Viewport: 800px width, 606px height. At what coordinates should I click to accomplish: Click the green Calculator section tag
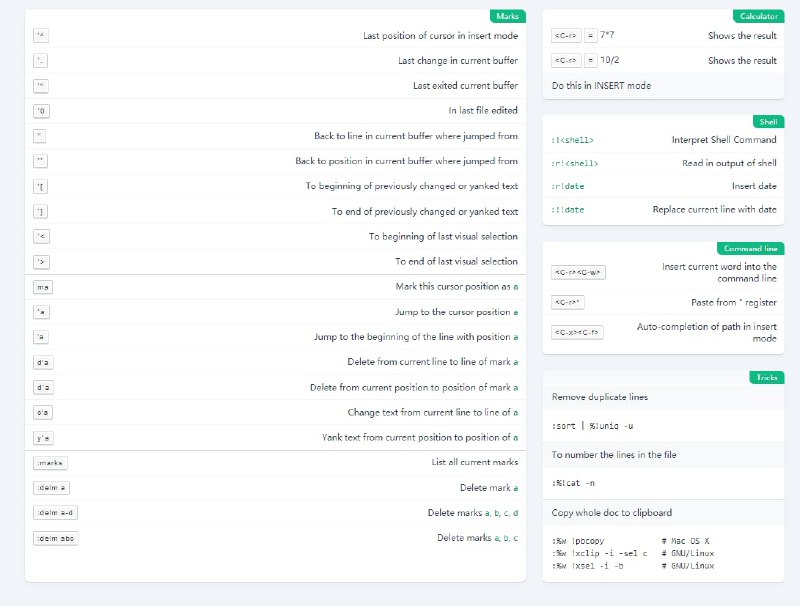758,17
